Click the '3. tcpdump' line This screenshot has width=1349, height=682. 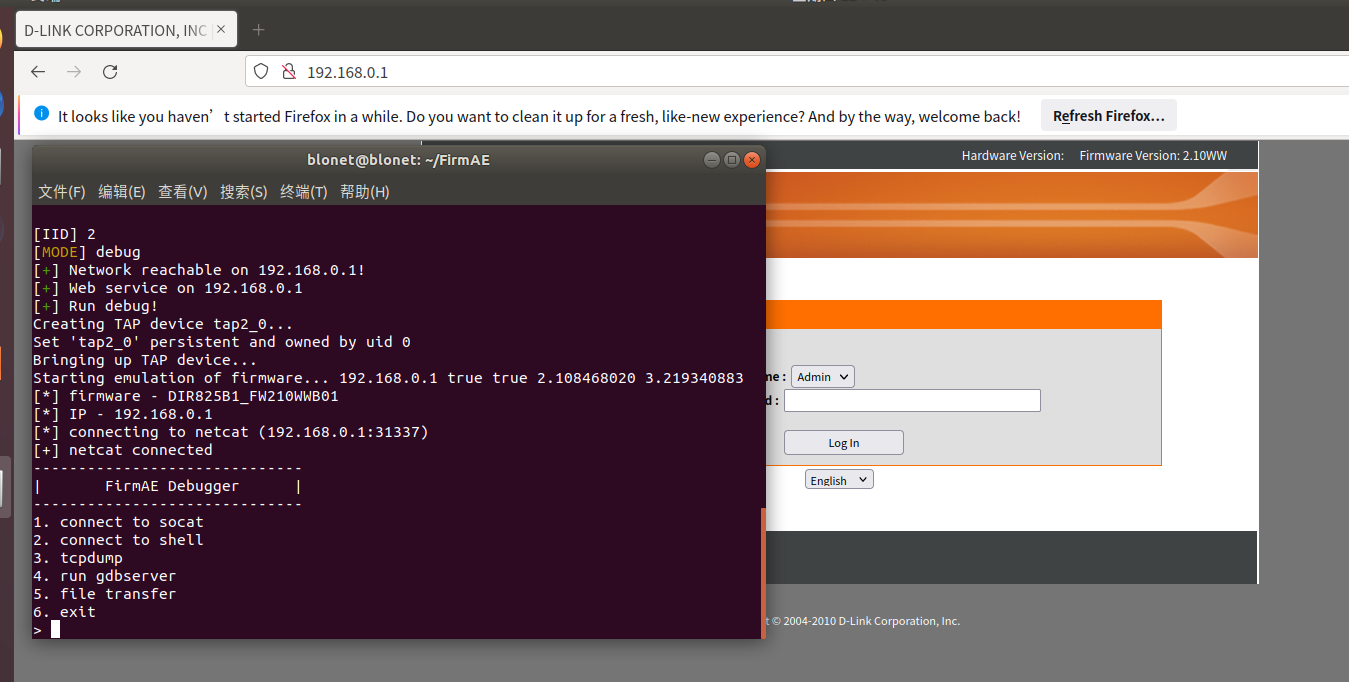78,558
